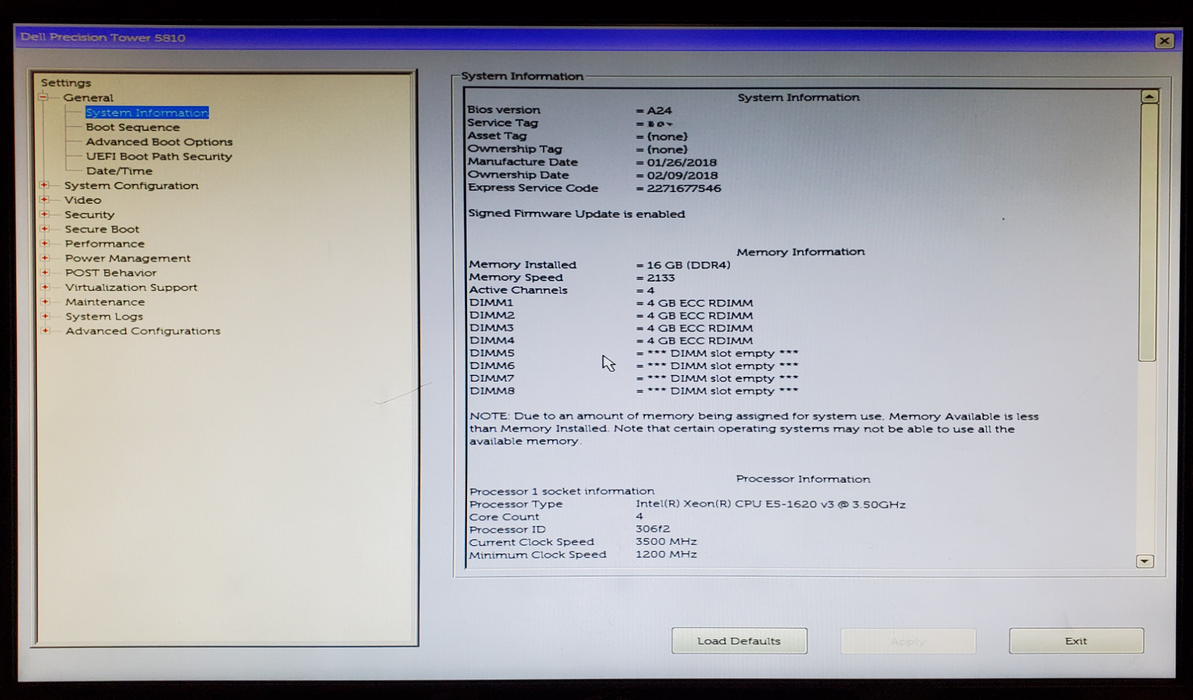Viewport: 1193px width, 700px height.
Task: Click the Asset Tag row label
Action: pyautogui.click(x=496, y=135)
